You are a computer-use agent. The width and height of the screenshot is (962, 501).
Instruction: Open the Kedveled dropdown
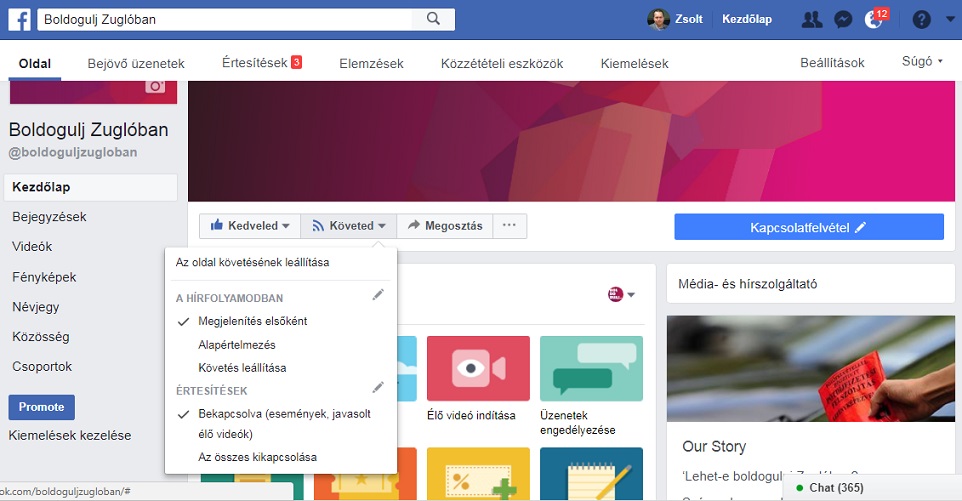click(x=250, y=226)
